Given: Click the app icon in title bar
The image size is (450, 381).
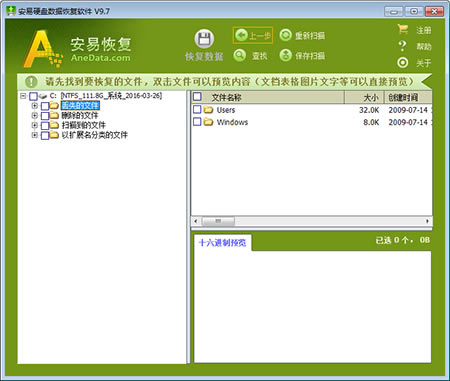Looking at the screenshot, I should 11,11.
